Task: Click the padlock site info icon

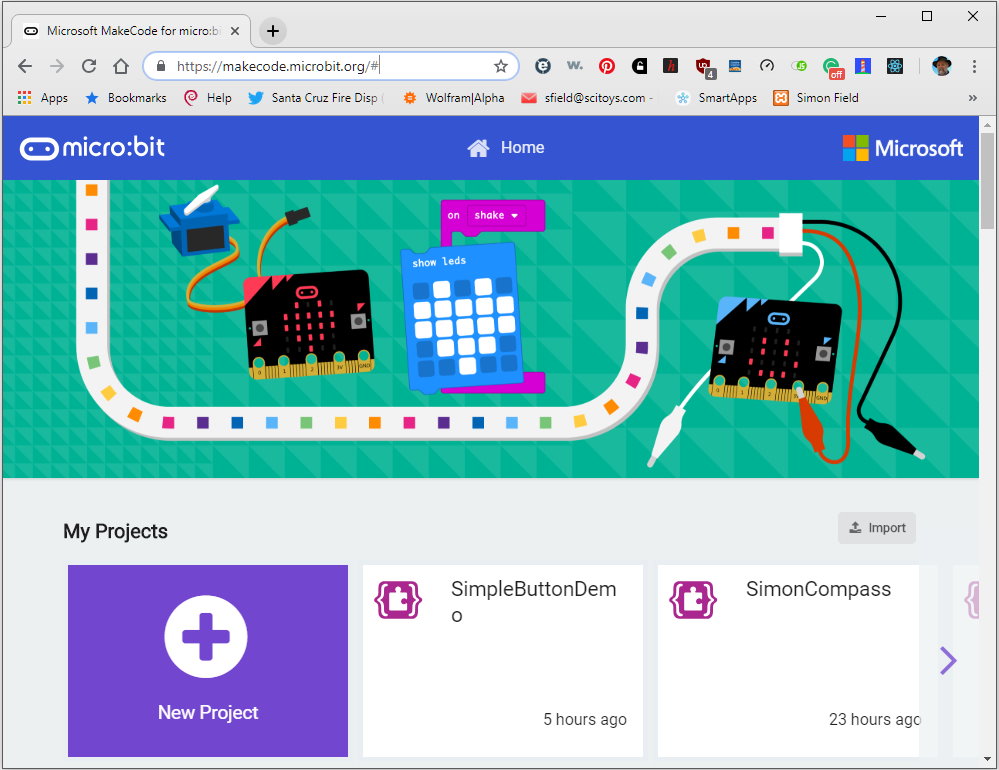Action: (161, 66)
